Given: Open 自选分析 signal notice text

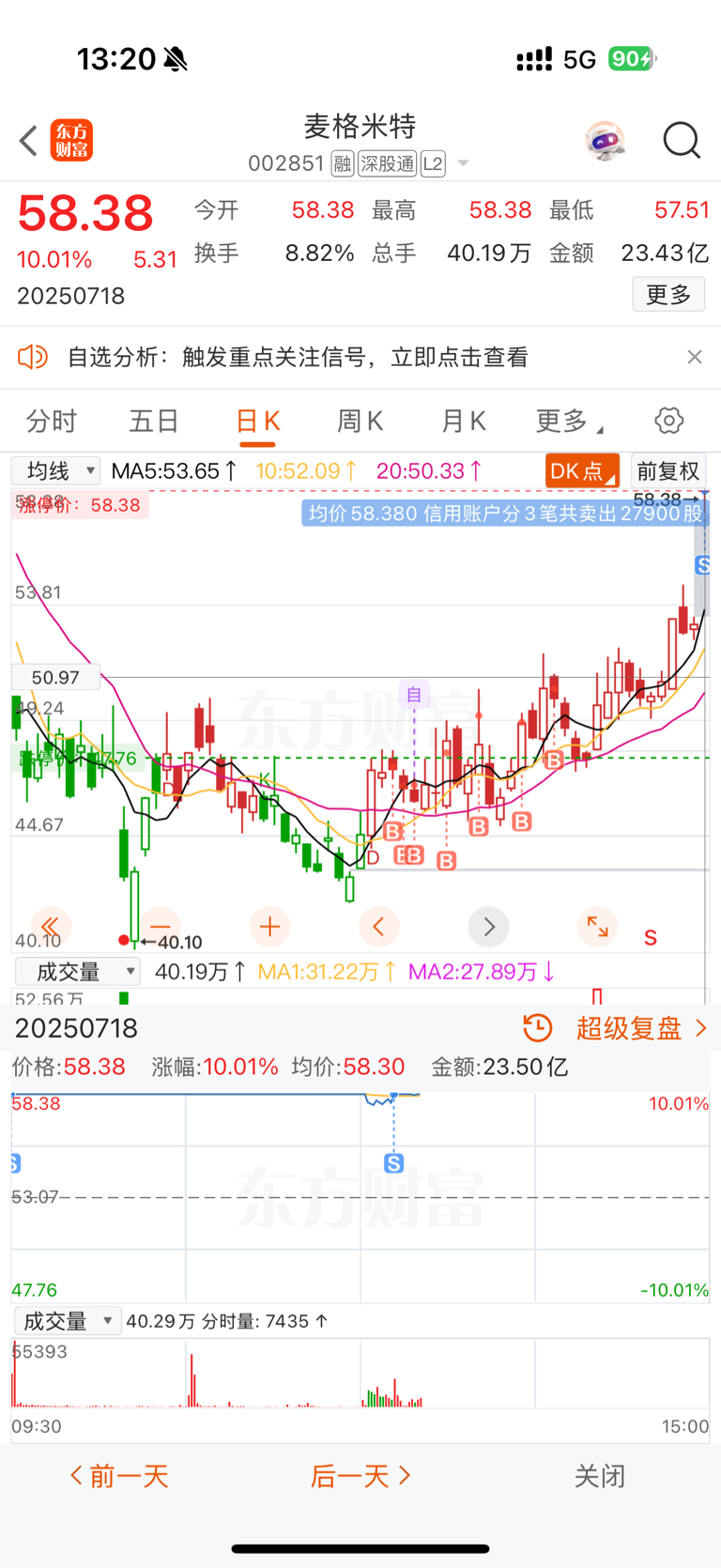Looking at the screenshot, I should coord(298,357).
